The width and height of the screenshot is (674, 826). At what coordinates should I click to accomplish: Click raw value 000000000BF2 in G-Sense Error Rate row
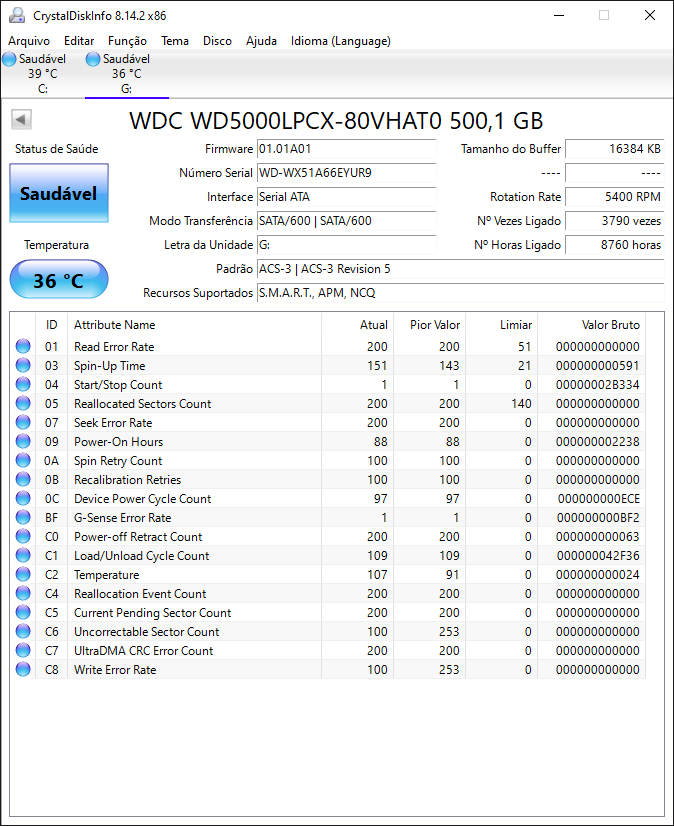tap(598, 518)
